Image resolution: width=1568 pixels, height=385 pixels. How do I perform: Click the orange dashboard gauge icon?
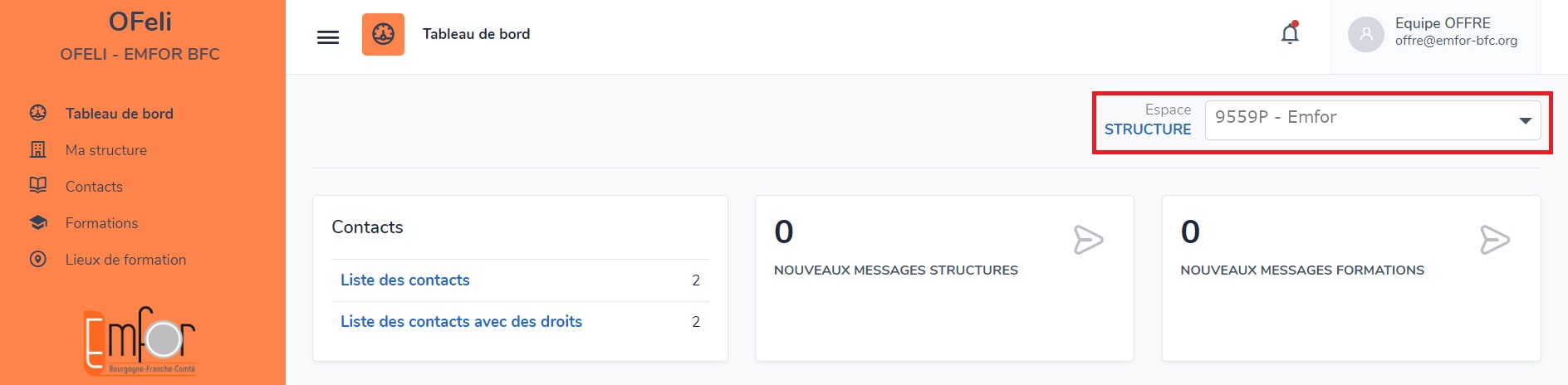pos(383,34)
